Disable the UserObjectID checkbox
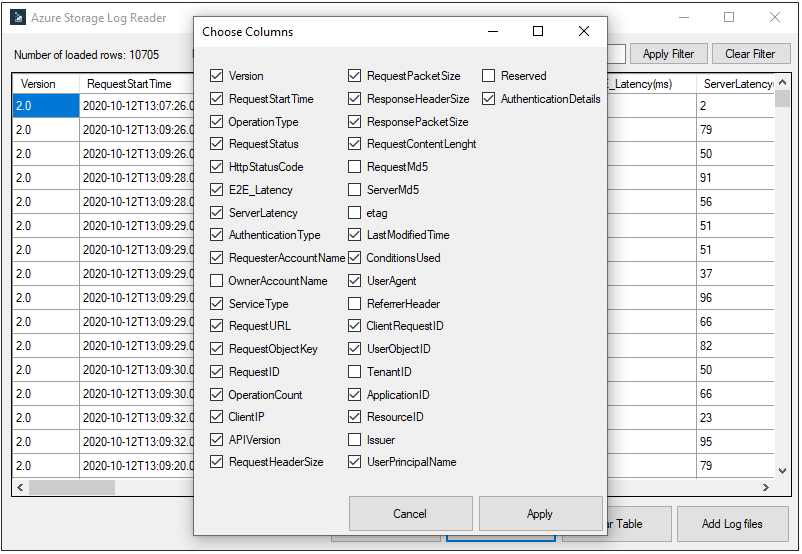 pyautogui.click(x=354, y=349)
